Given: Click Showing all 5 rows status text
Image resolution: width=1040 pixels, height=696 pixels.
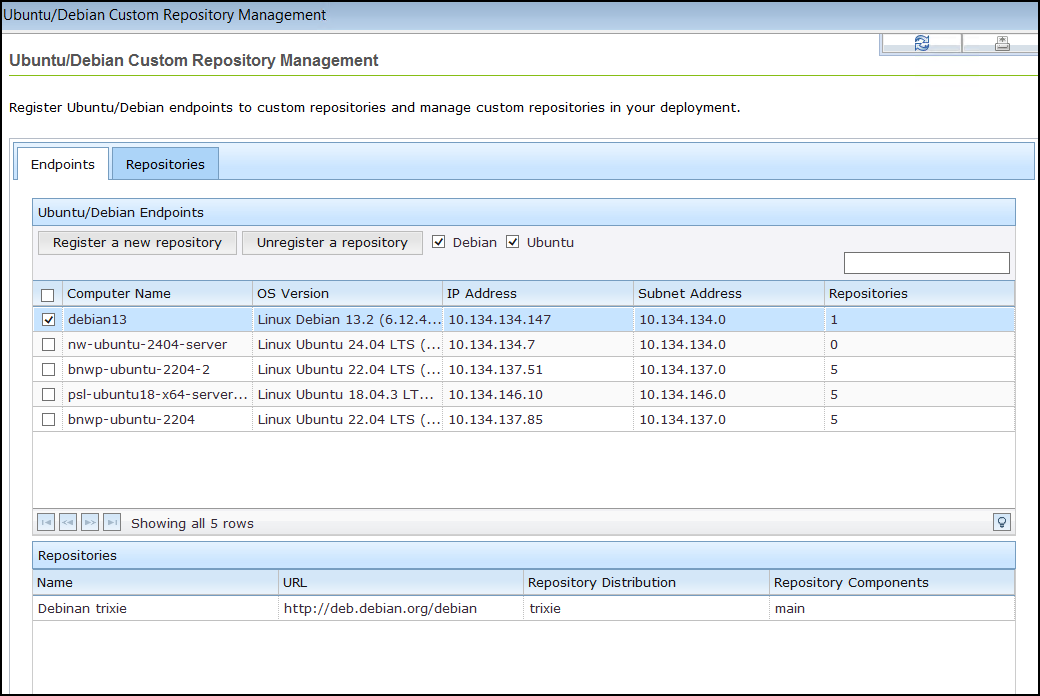Looking at the screenshot, I should 192,523.
